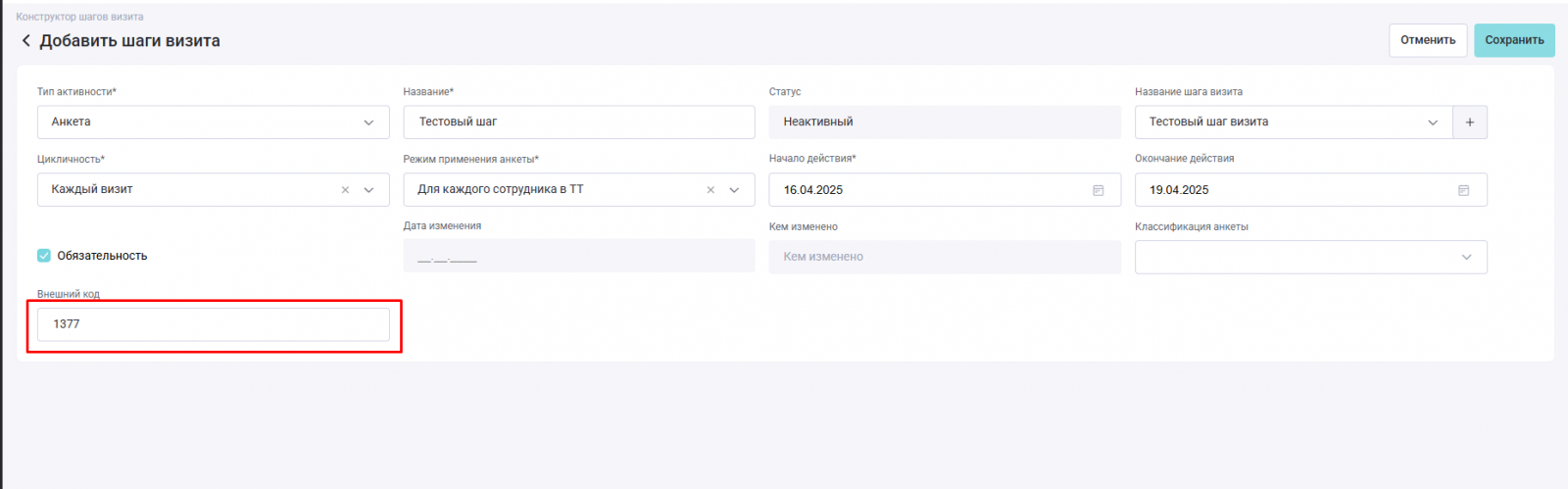Click the Сохранить button
Screen dimensions: 1568x489
point(1514,40)
